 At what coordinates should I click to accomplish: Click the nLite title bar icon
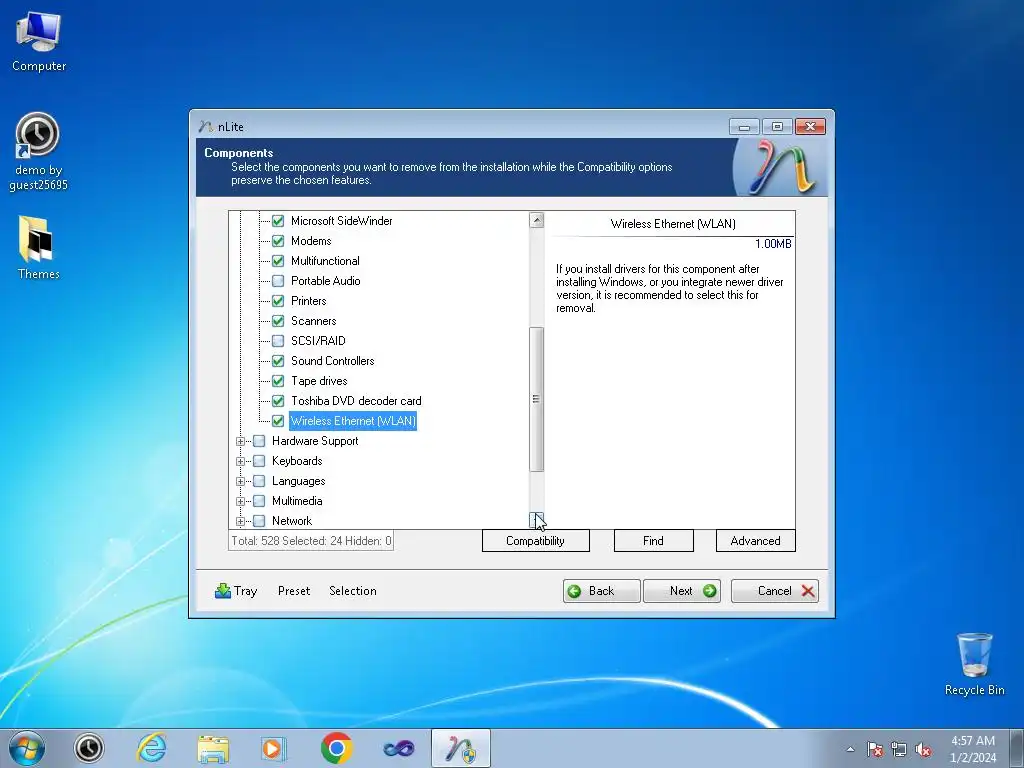point(206,127)
